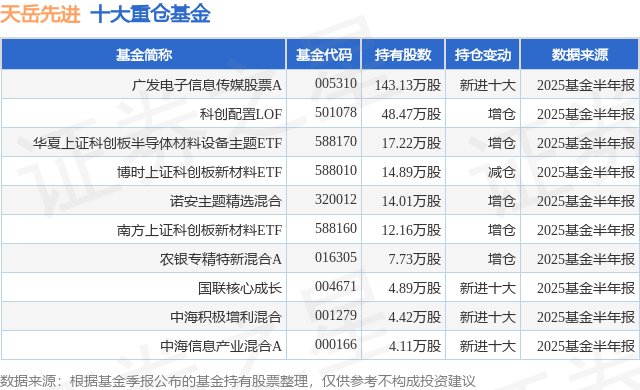Click fund name 诺安主题精选混合

226,201
